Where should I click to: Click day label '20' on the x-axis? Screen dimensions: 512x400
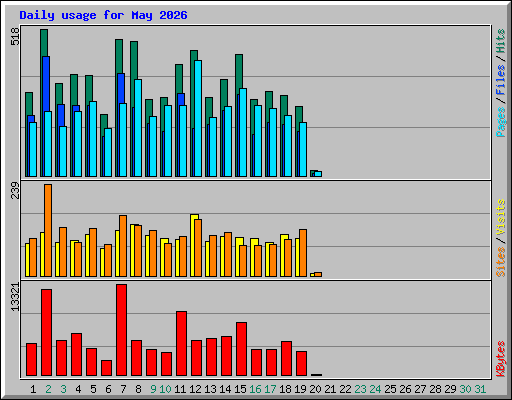coord(315,389)
